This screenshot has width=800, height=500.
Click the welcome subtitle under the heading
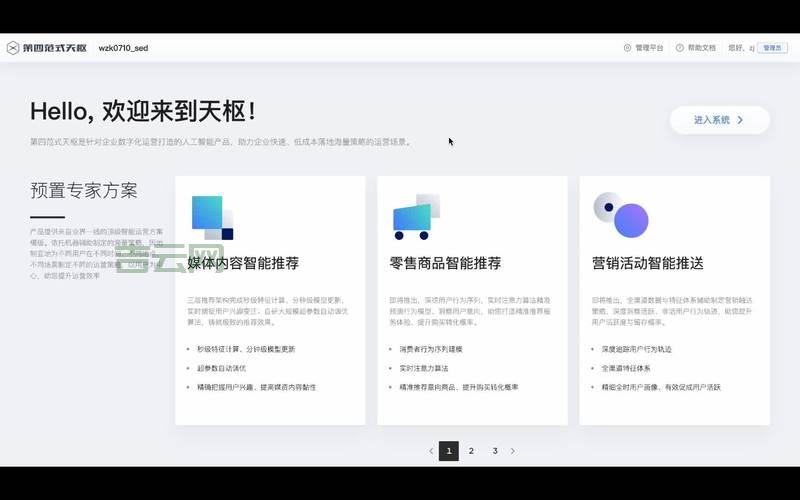[x=220, y=142]
